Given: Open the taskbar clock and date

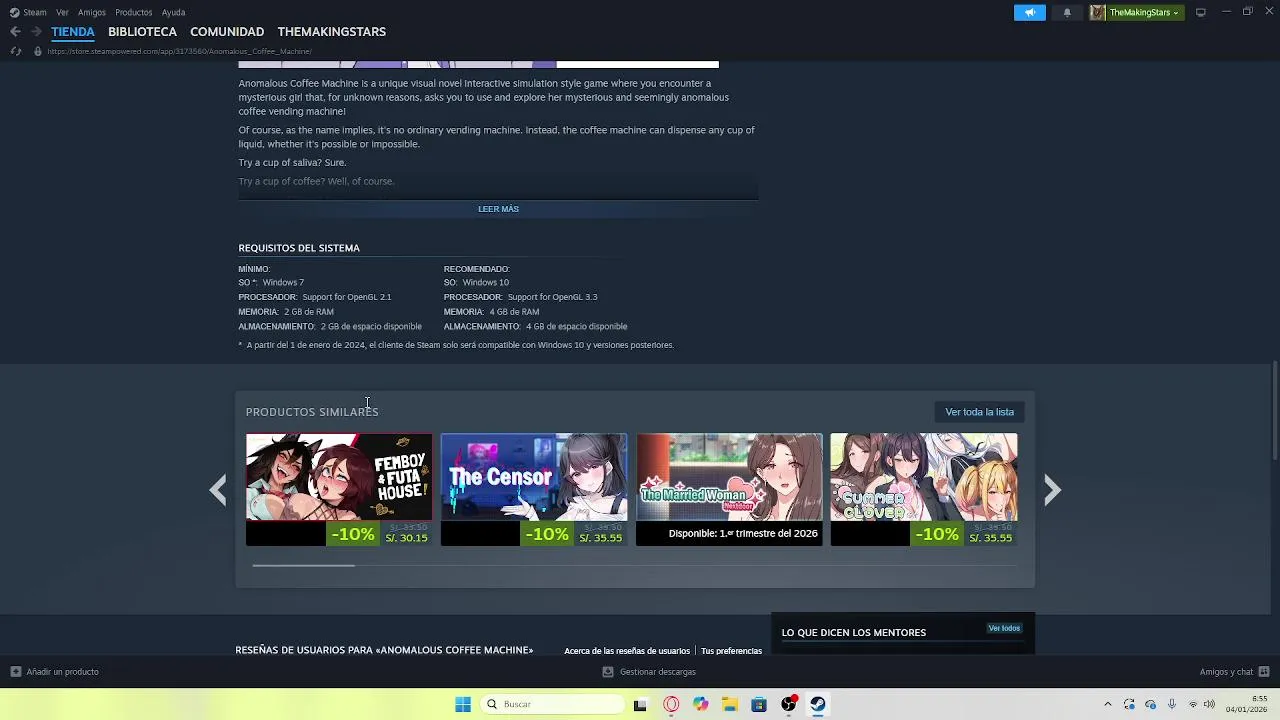Looking at the screenshot, I should point(1247,704).
